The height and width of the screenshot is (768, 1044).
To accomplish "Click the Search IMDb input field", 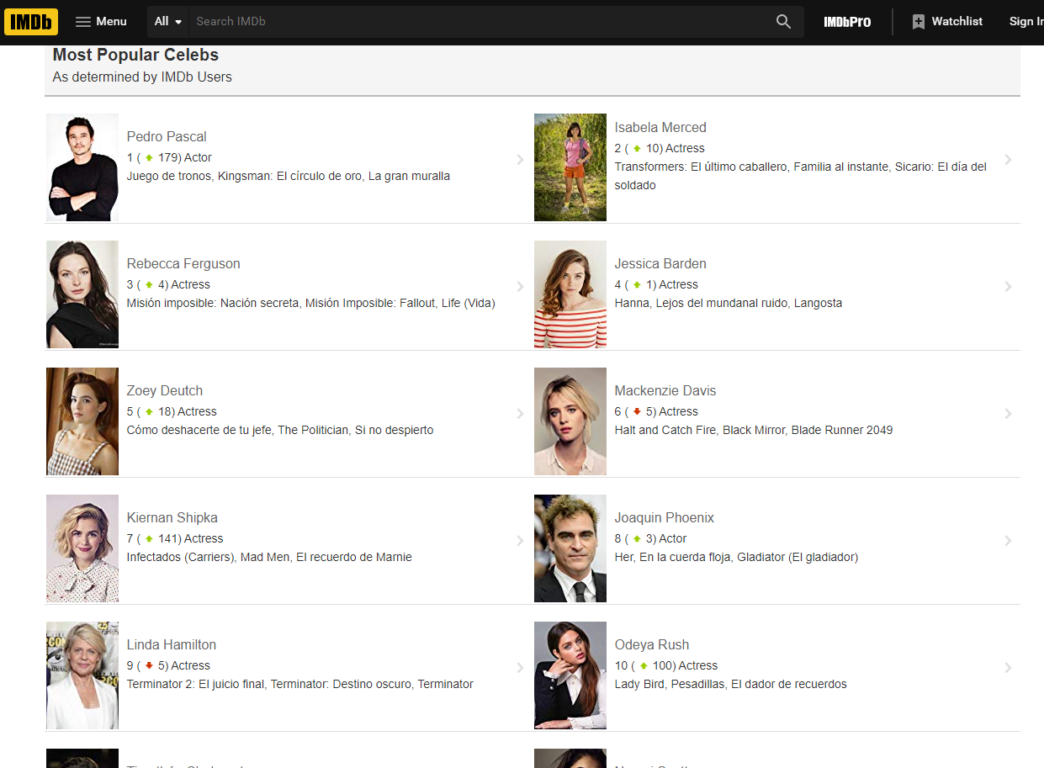I will 480,22.
